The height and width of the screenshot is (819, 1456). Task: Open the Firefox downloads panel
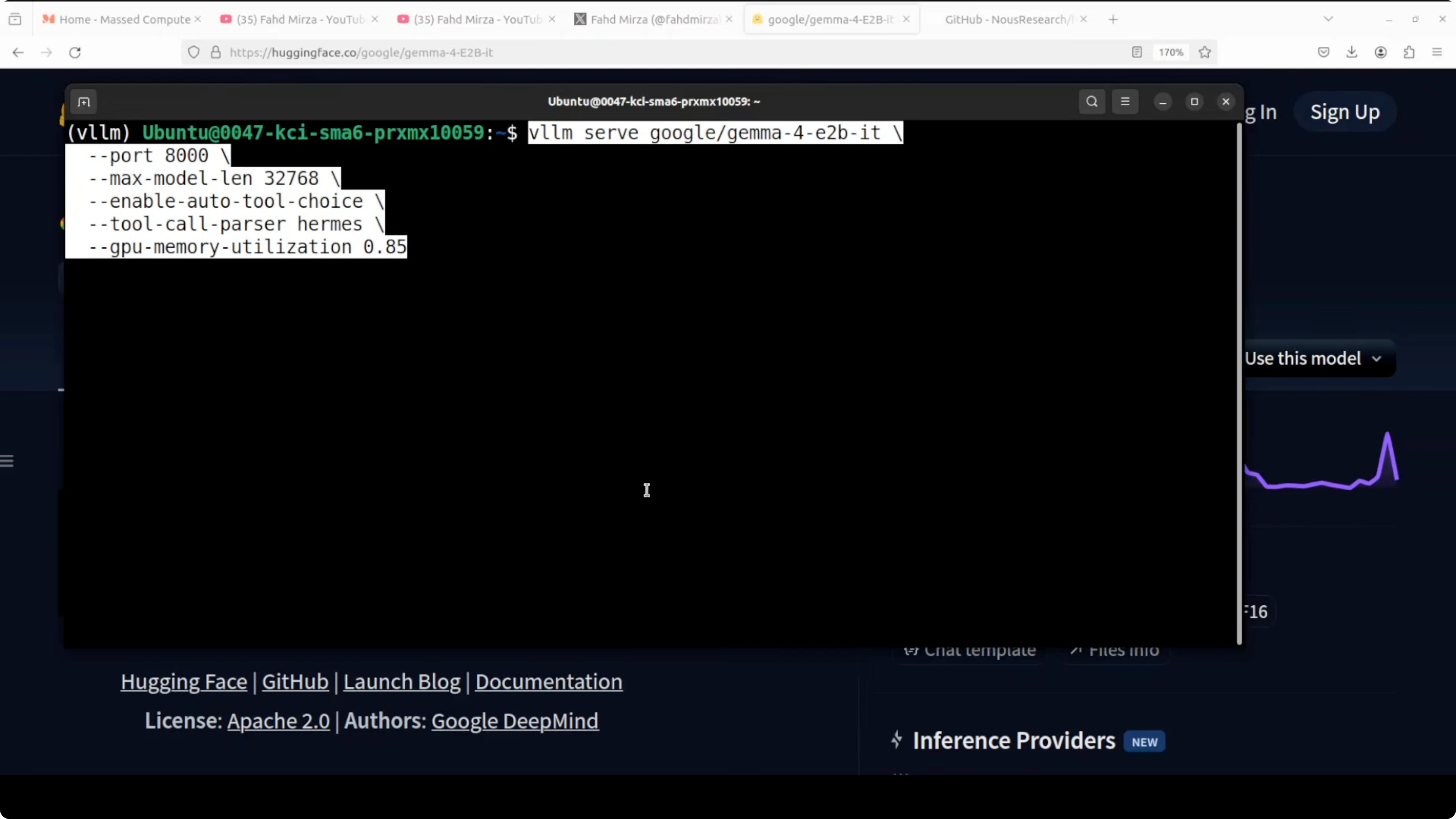pyautogui.click(x=1352, y=53)
